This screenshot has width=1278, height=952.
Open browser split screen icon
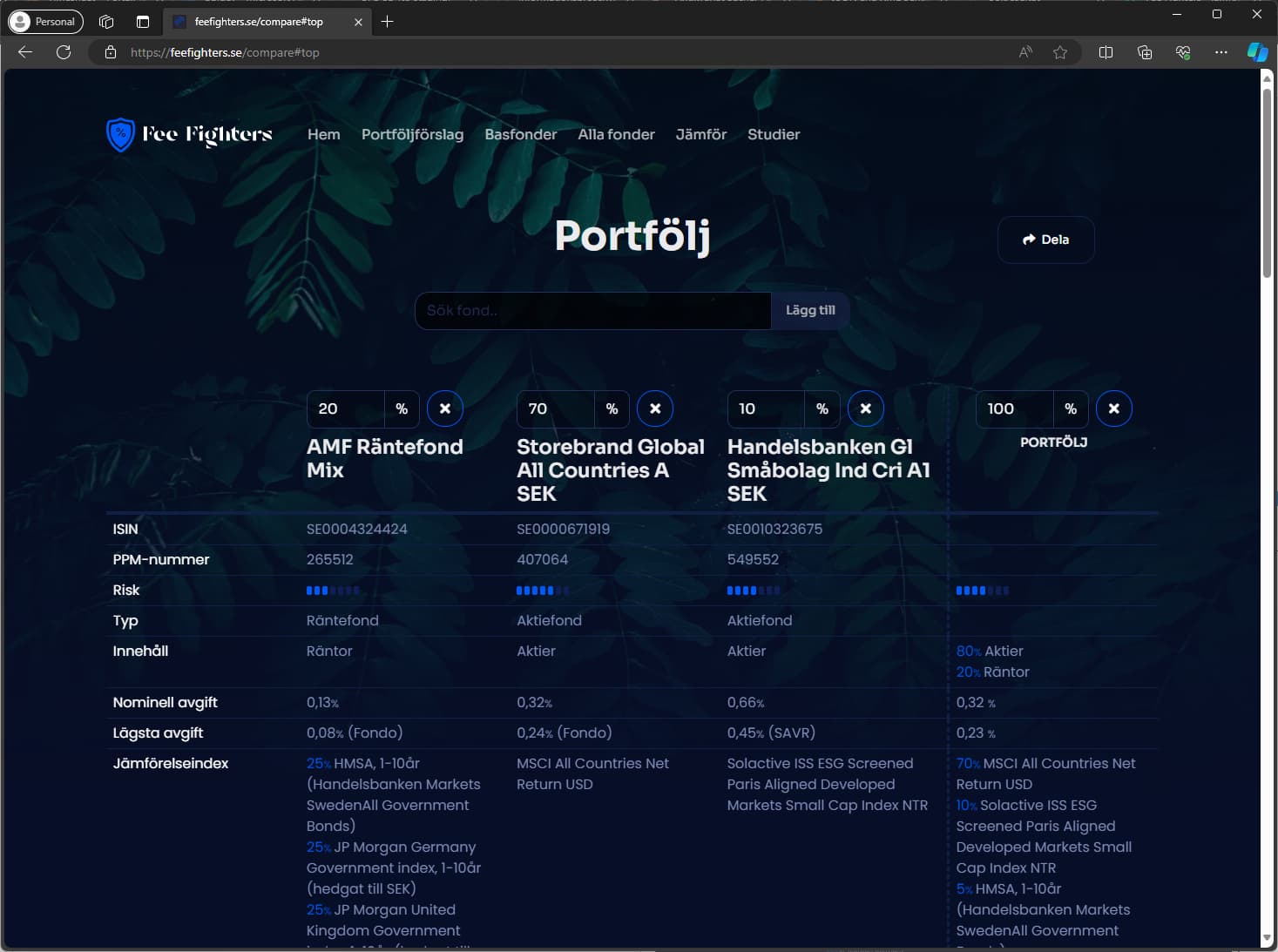pos(1106,52)
